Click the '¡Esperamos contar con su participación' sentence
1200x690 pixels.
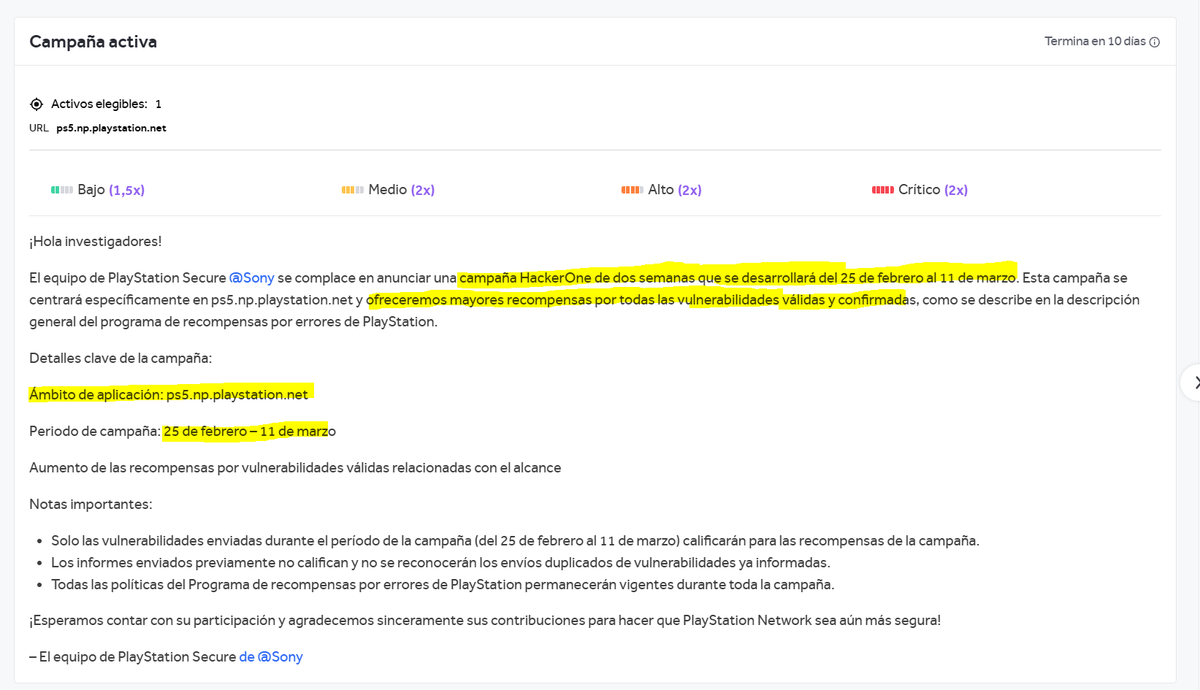[485, 621]
